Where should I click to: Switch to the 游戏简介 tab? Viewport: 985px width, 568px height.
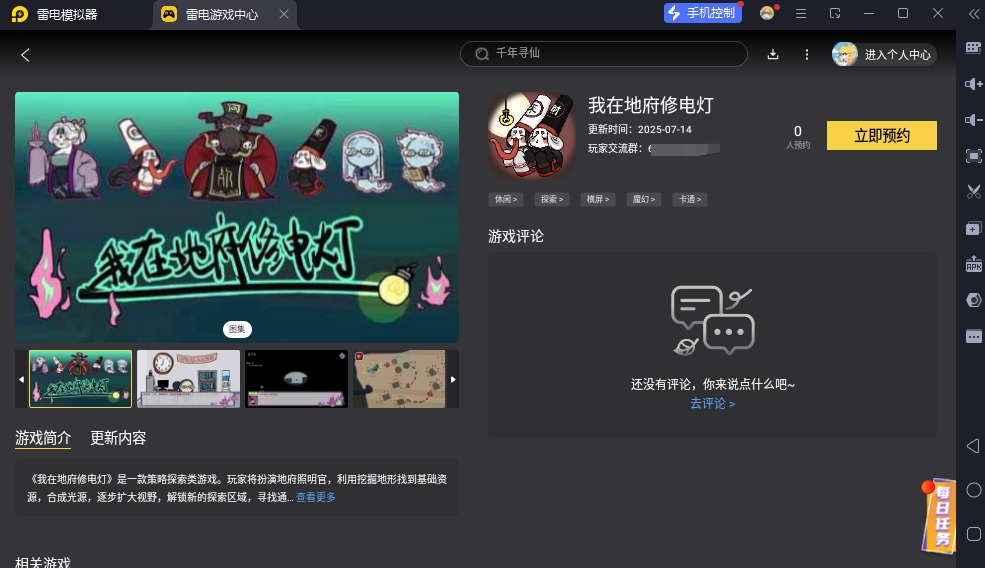tap(43, 438)
